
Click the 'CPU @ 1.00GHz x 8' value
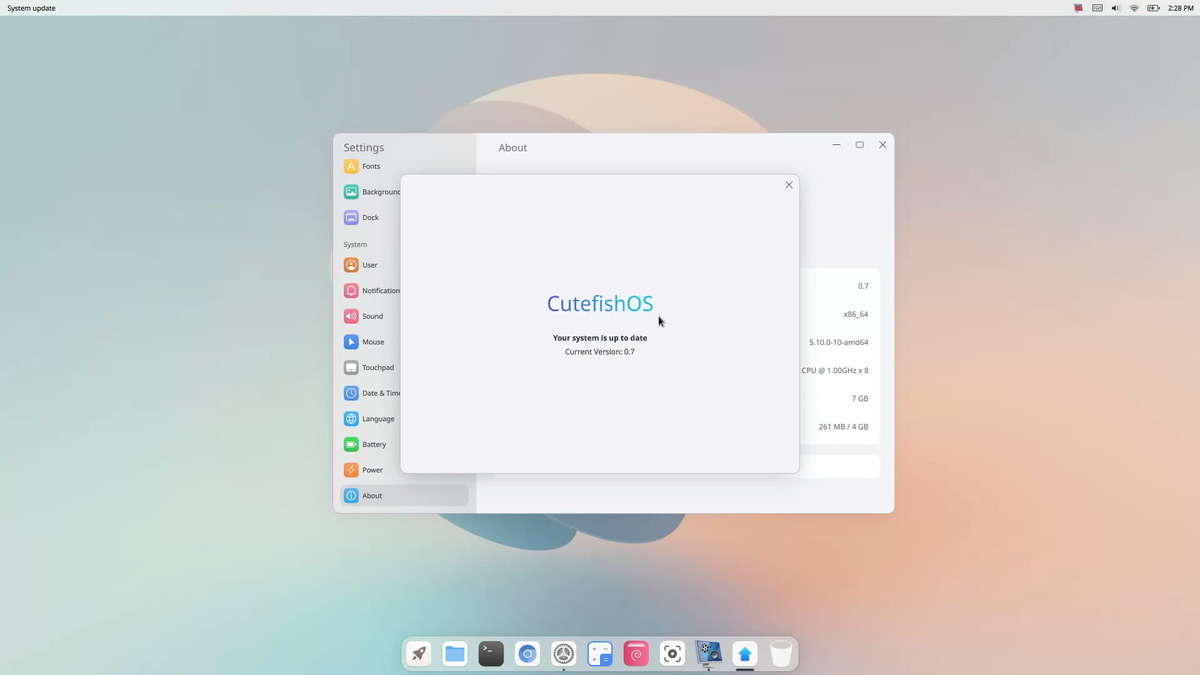[835, 370]
